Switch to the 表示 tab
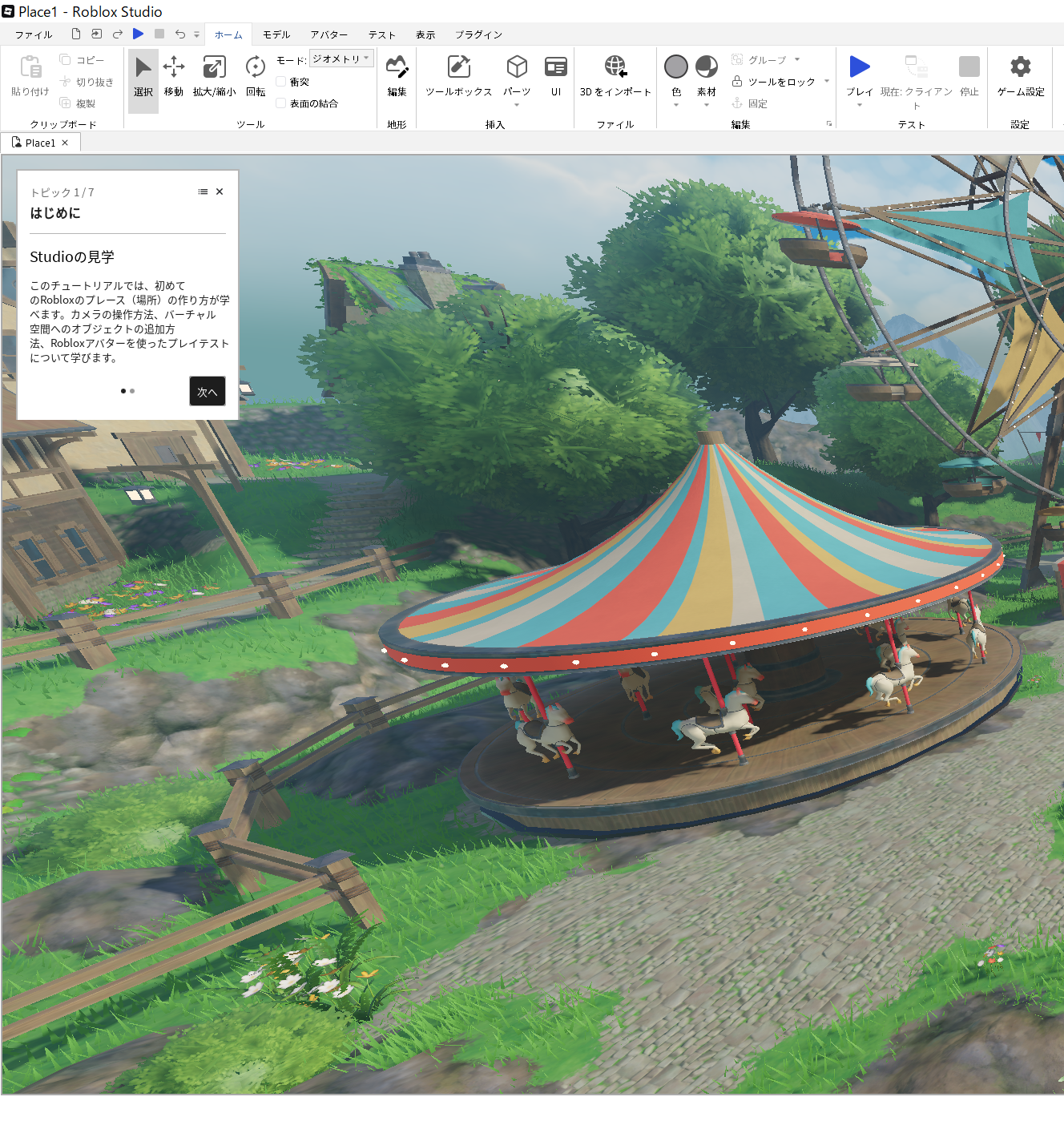This screenshot has width=1064, height=1121. pyautogui.click(x=425, y=34)
